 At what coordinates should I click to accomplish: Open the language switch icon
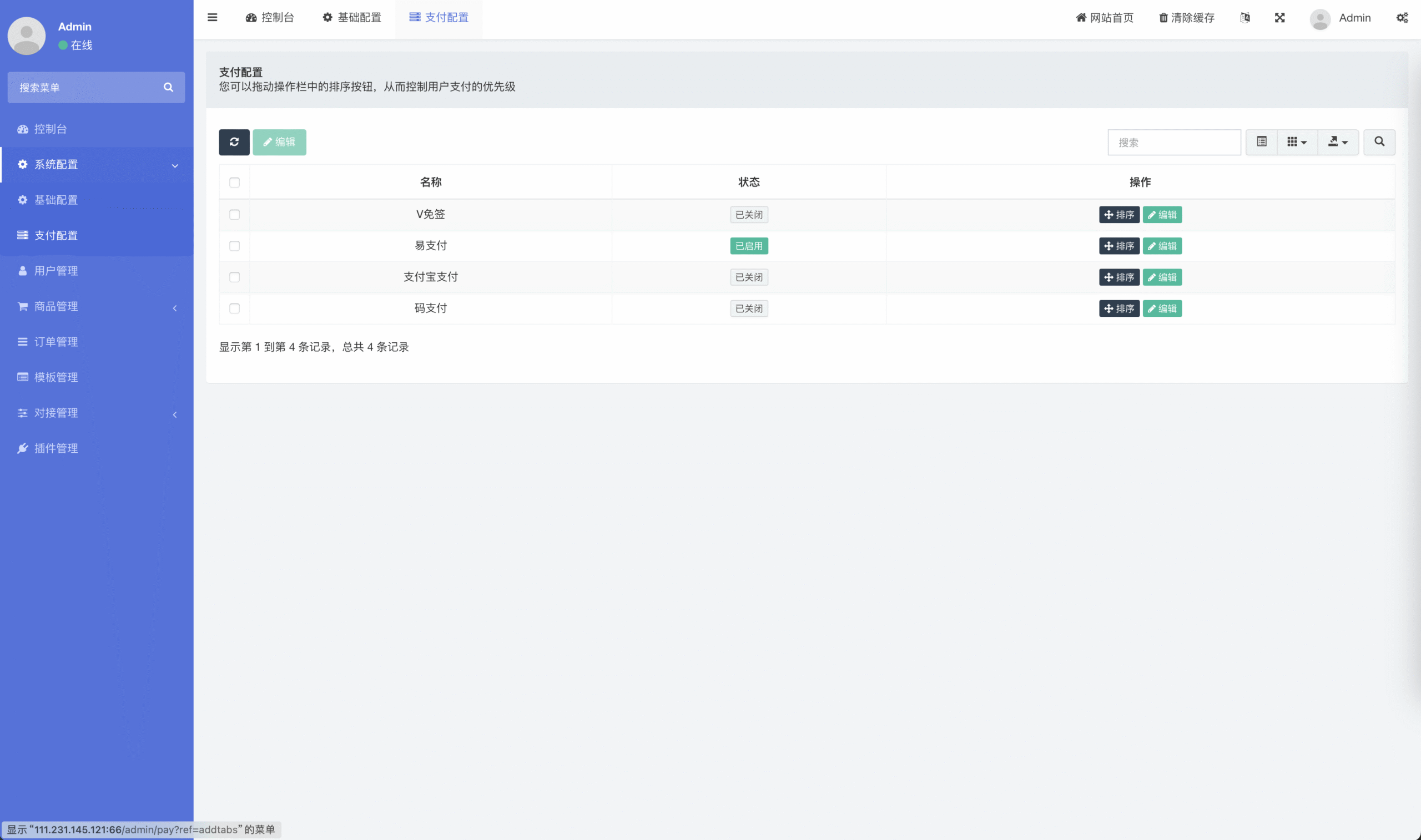[1245, 18]
